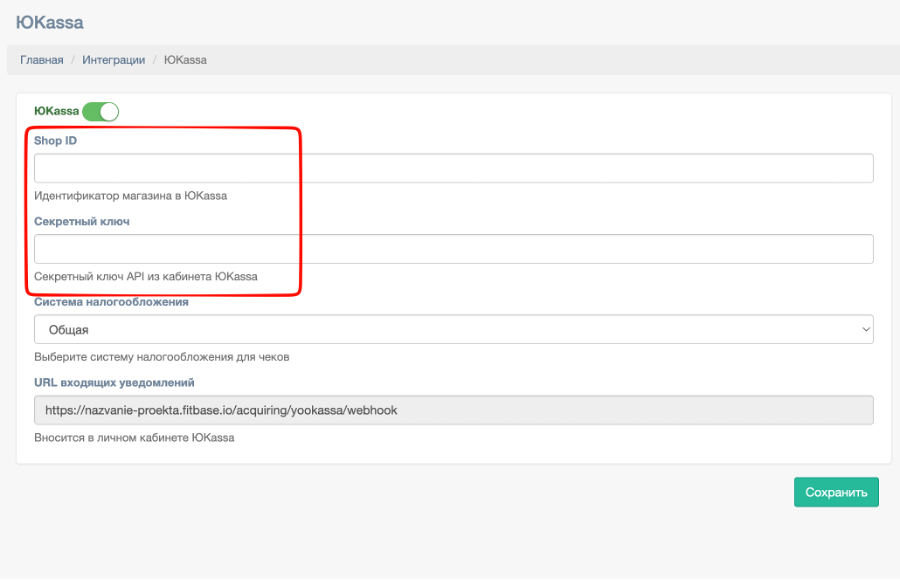Image resolution: width=900 pixels, height=580 pixels.
Task: Click hint 'Вносится в личном кабинете ЮKassa'
Action: tap(134, 438)
